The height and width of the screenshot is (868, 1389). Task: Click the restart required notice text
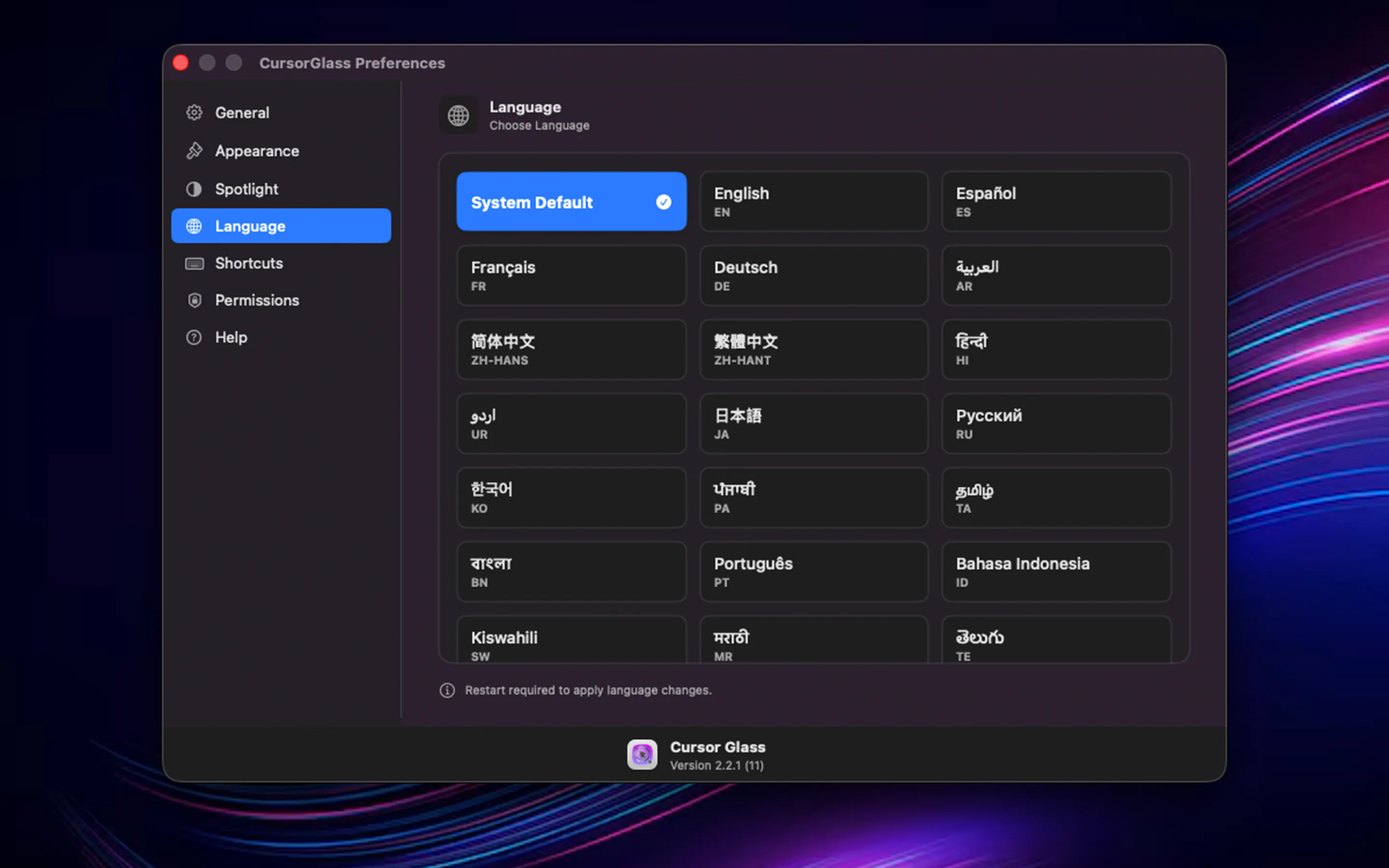[588, 690]
